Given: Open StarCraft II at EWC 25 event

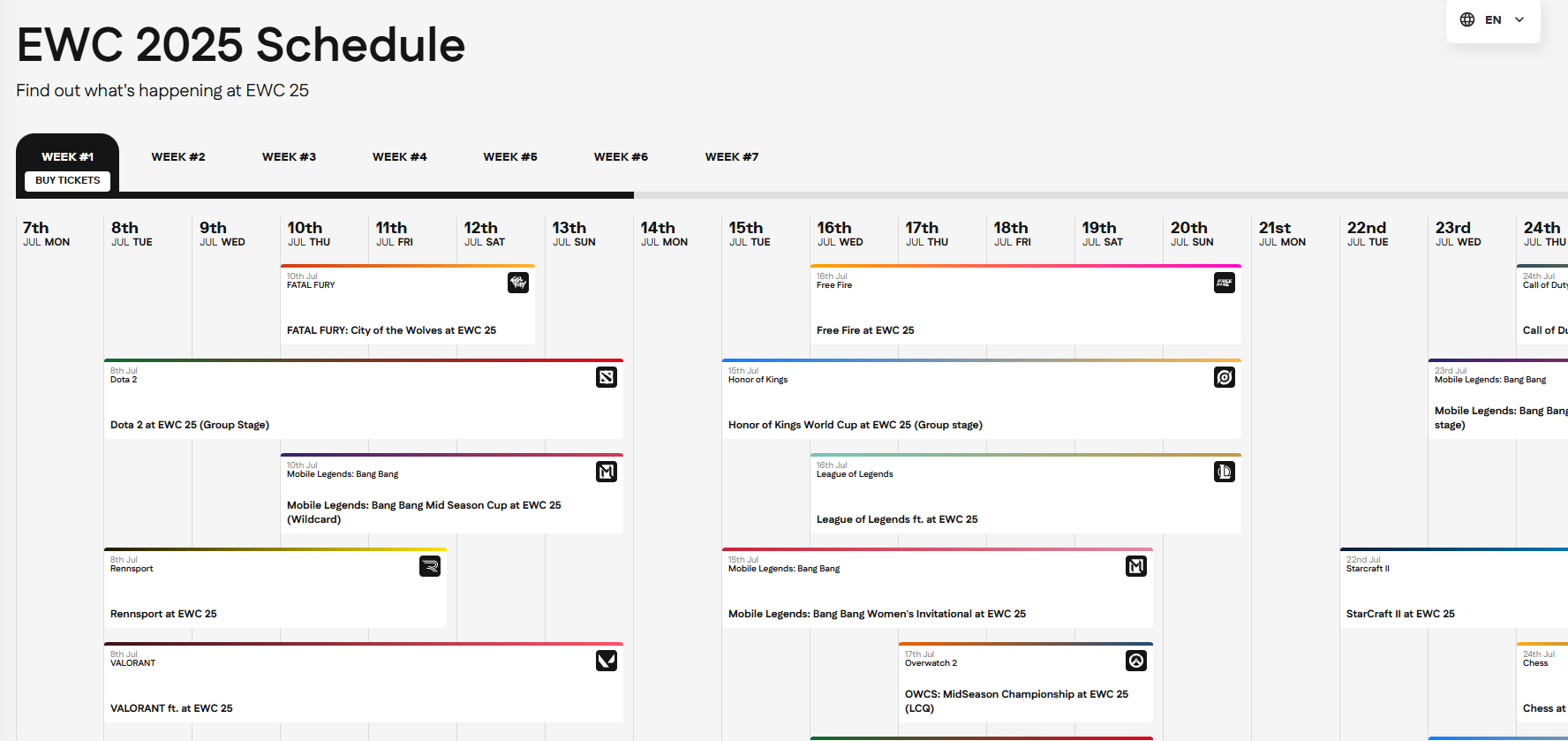Looking at the screenshot, I should [x=1454, y=588].
